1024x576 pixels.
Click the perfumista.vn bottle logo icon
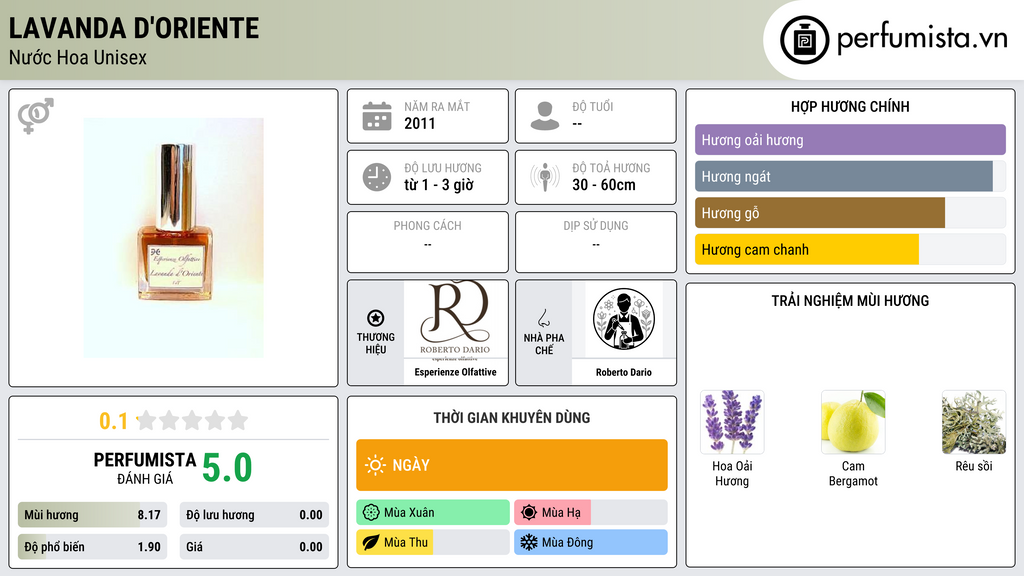[x=804, y=40]
